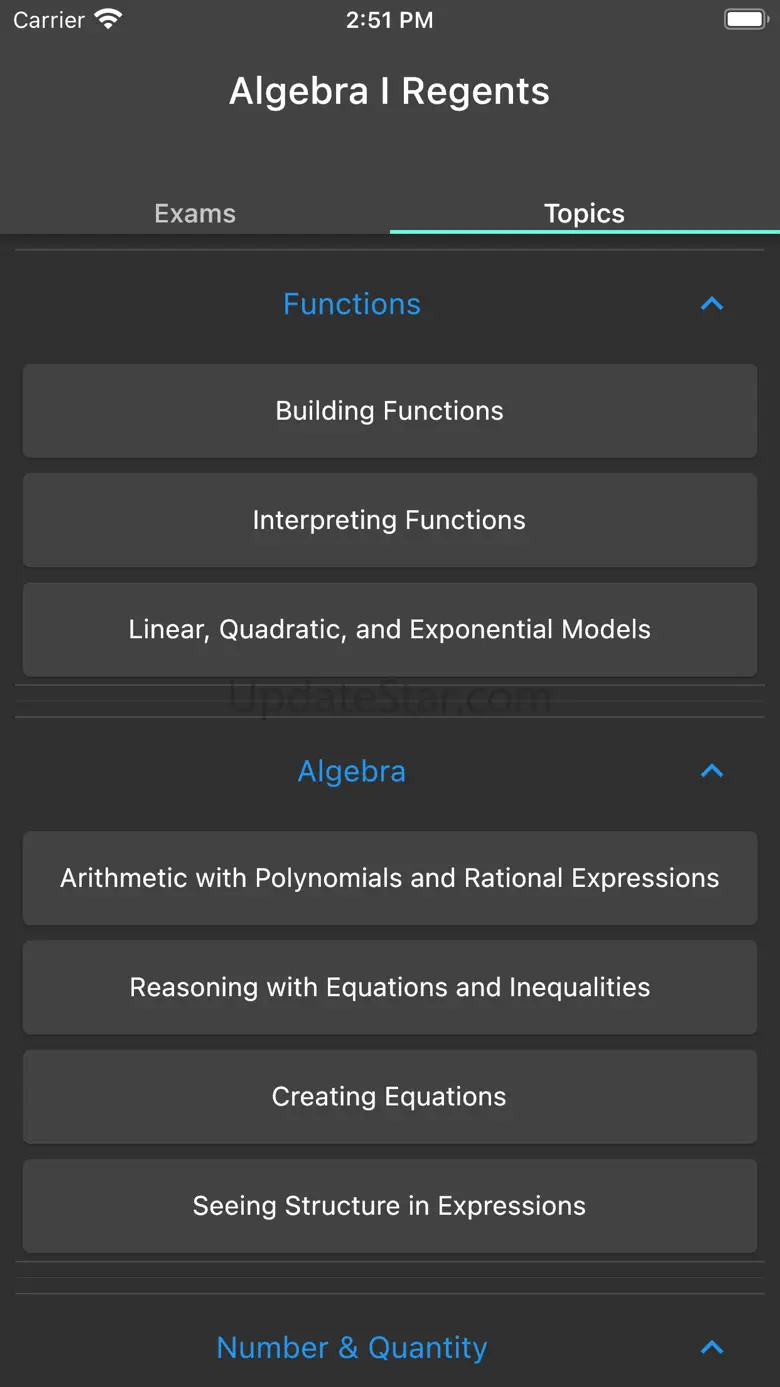
Task: Open Building Functions topic
Action: tap(390, 411)
